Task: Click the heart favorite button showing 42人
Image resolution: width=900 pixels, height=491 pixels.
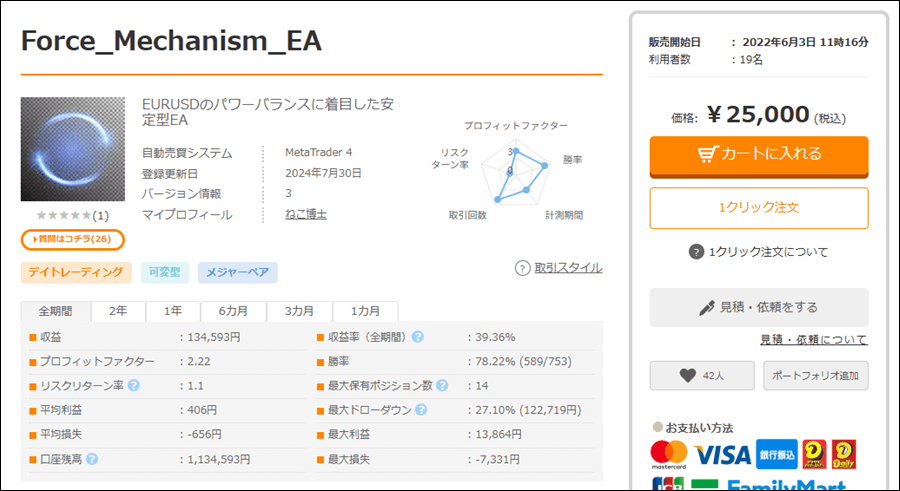Action: coord(702,376)
